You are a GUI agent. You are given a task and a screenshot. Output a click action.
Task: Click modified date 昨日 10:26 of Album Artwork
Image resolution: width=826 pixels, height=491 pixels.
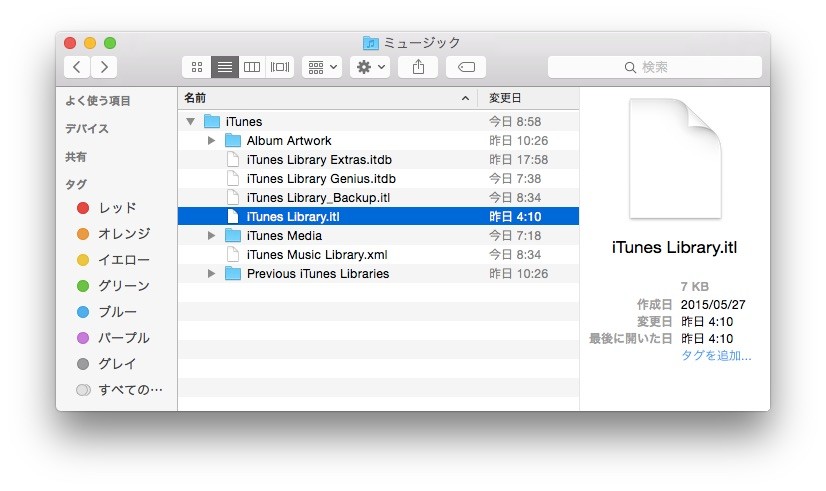(x=518, y=141)
